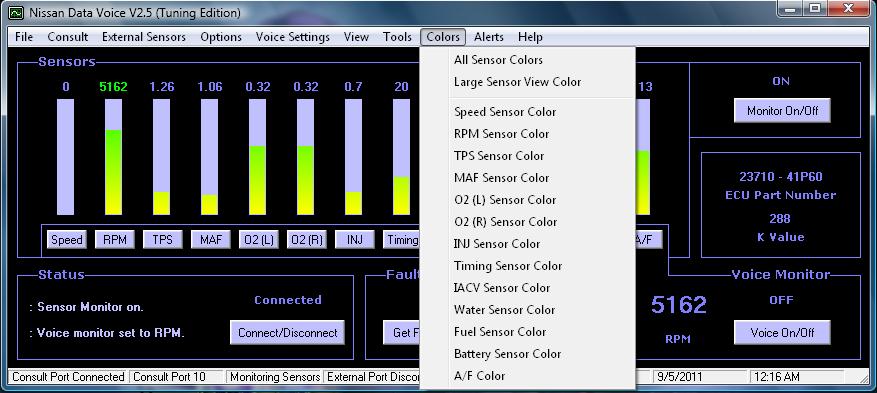877x393 pixels.
Task: Click the Speed bar gauge
Action: coord(65,157)
